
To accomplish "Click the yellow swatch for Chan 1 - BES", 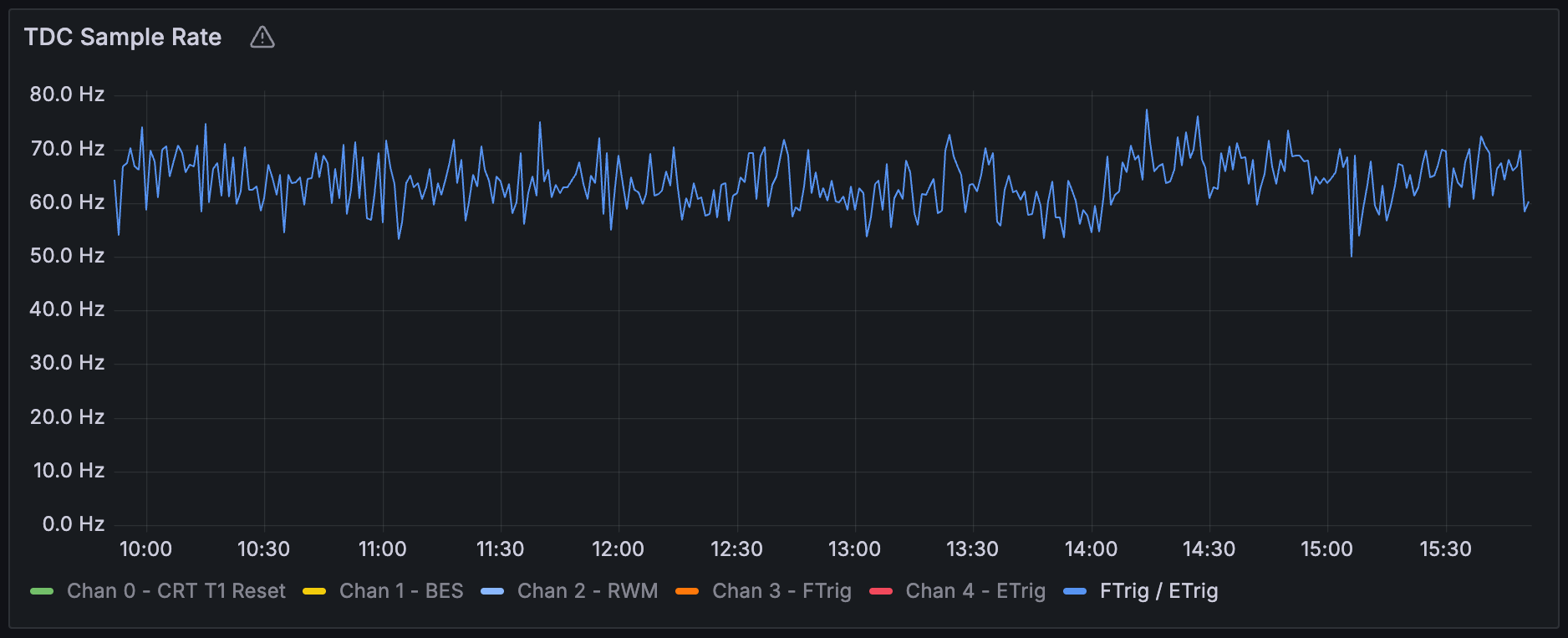I will tap(314, 591).
